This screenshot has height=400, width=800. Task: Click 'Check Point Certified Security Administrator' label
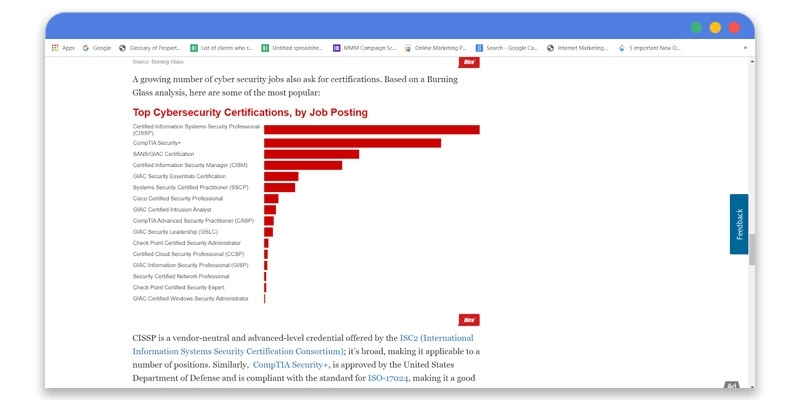[187, 243]
